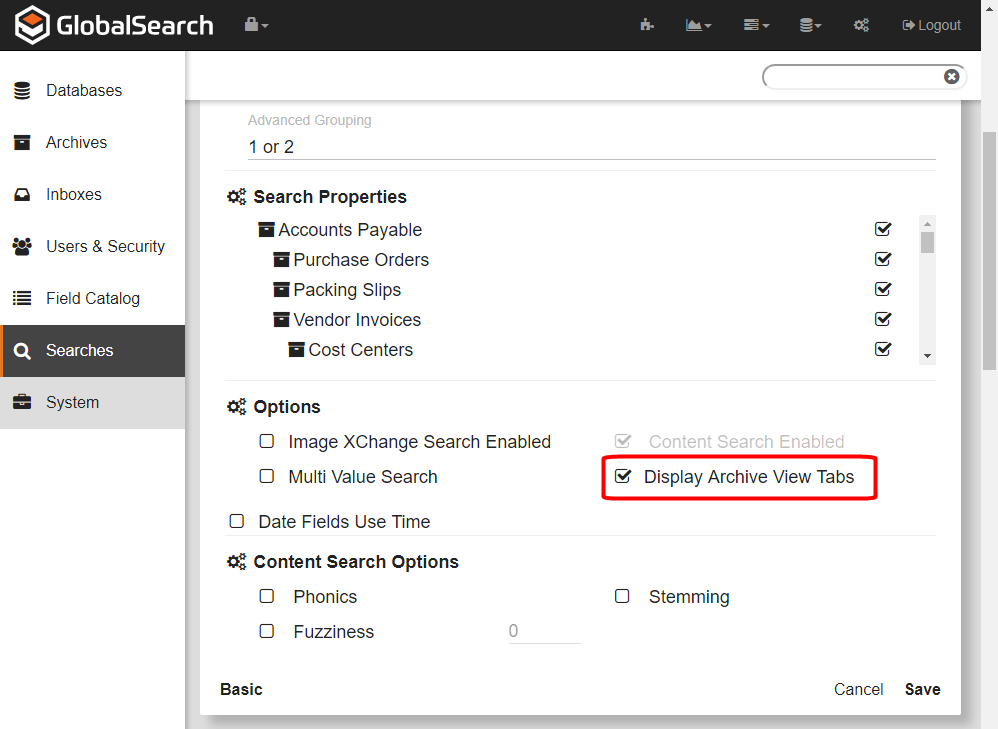The width and height of the screenshot is (998, 729).
Task: Open Databases in the sidebar
Action: point(84,90)
